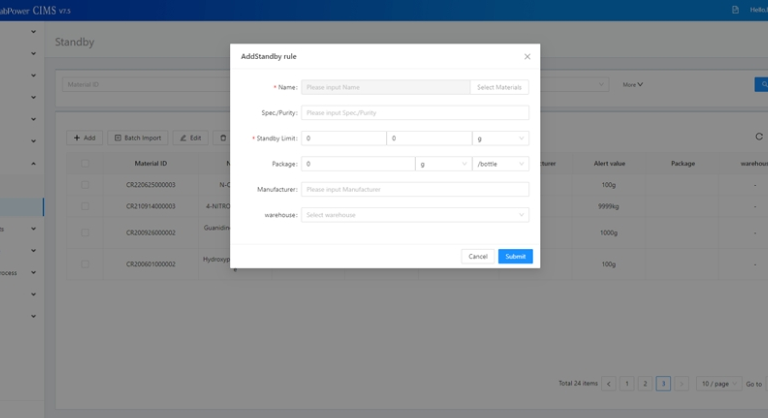Image resolution: width=768 pixels, height=418 pixels.
Task: Click Material ID cell CR200926000002
Action: 150,233
